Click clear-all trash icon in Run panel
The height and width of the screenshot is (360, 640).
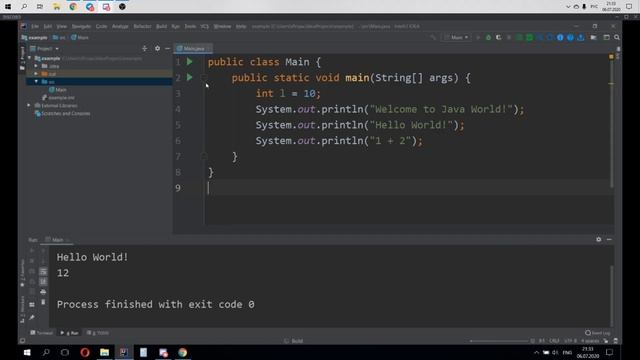43,302
